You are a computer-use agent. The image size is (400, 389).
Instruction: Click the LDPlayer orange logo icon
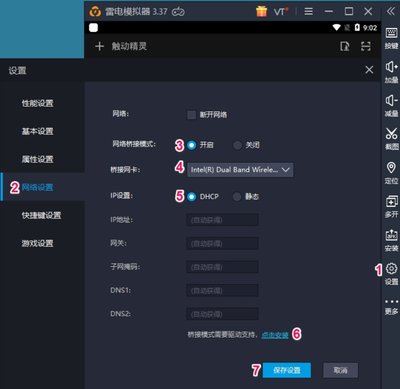(x=95, y=12)
